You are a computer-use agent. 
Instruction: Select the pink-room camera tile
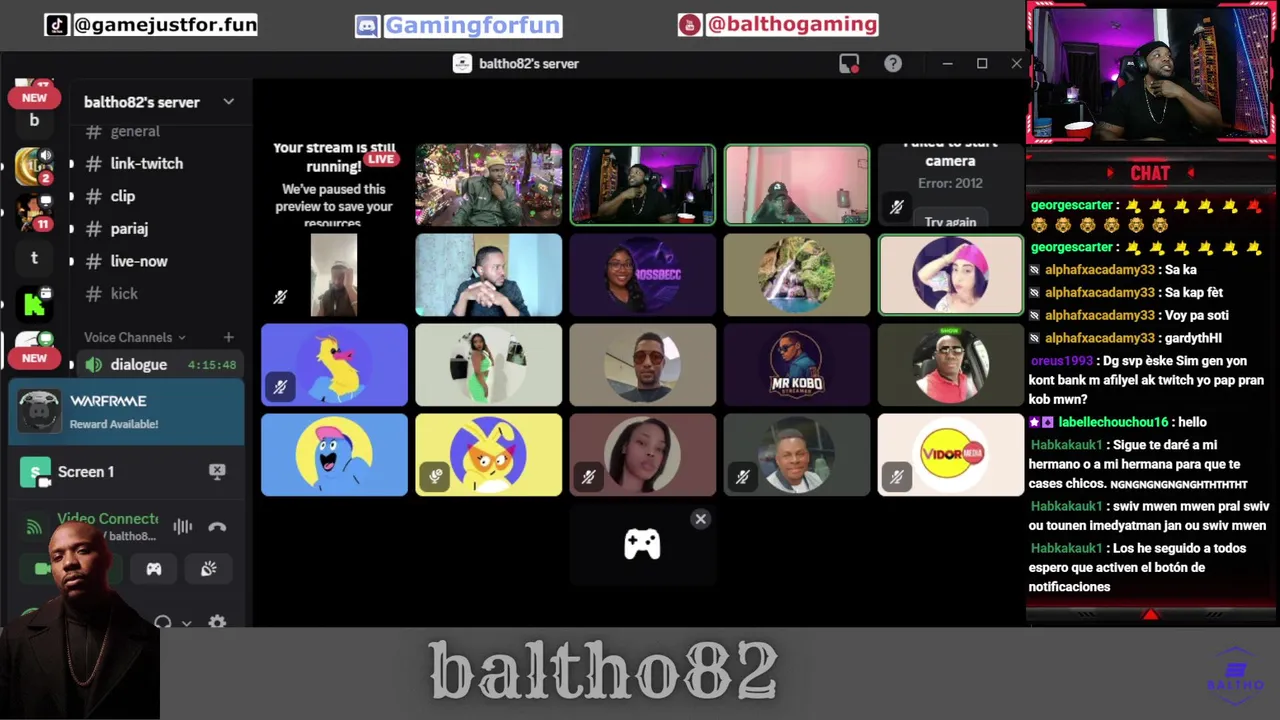pyautogui.click(x=796, y=185)
